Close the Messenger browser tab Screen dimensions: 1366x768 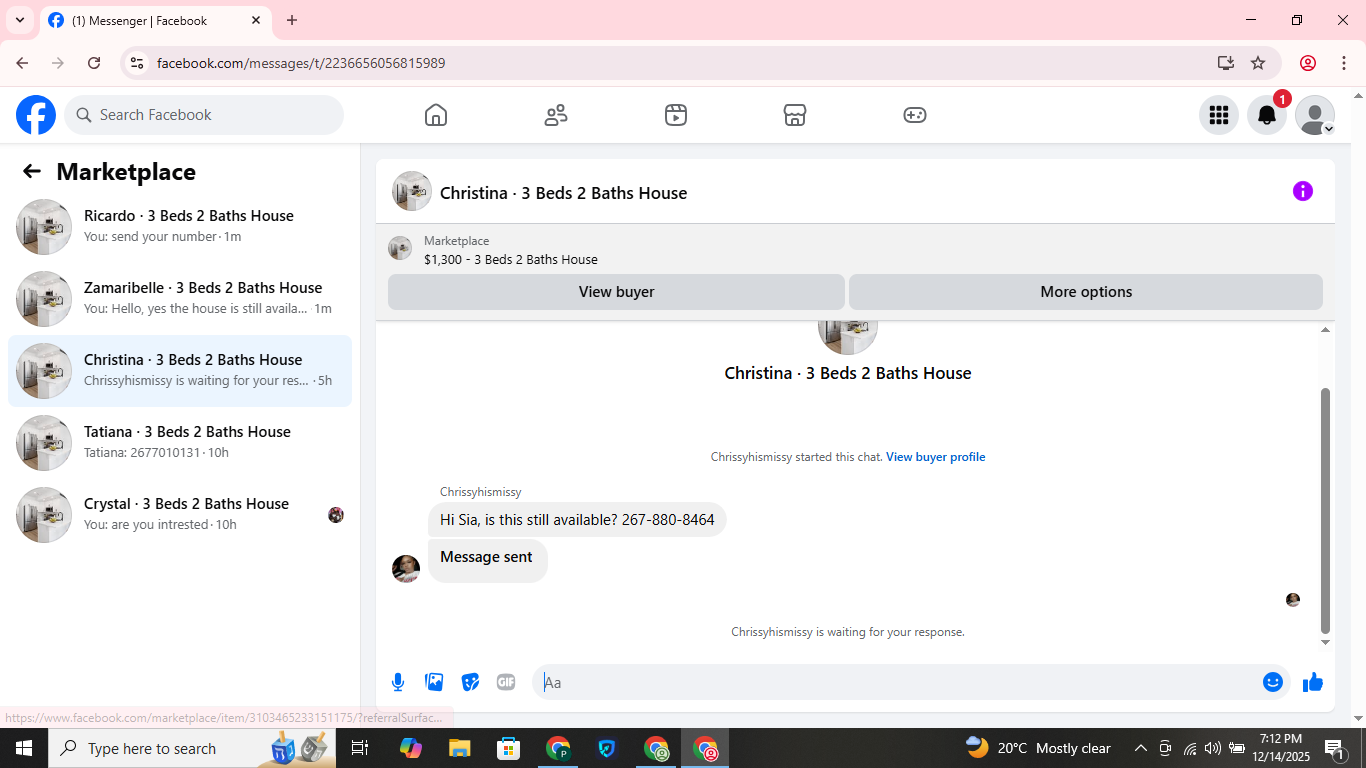256,20
